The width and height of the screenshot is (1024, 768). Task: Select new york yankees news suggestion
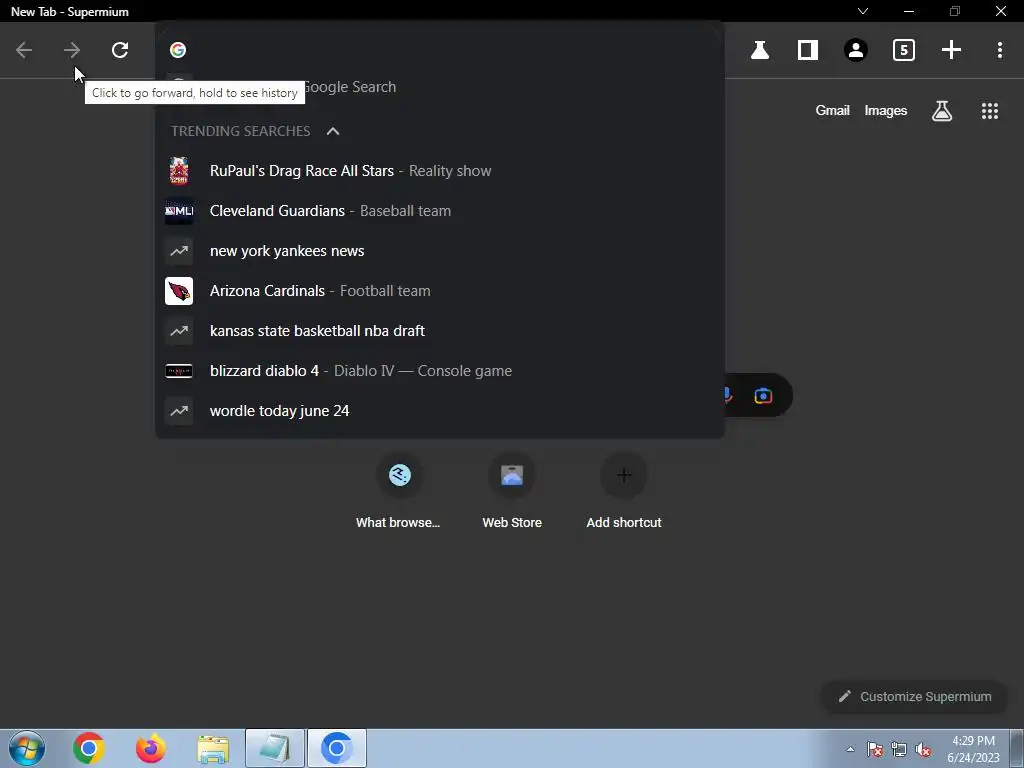coord(440,251)
